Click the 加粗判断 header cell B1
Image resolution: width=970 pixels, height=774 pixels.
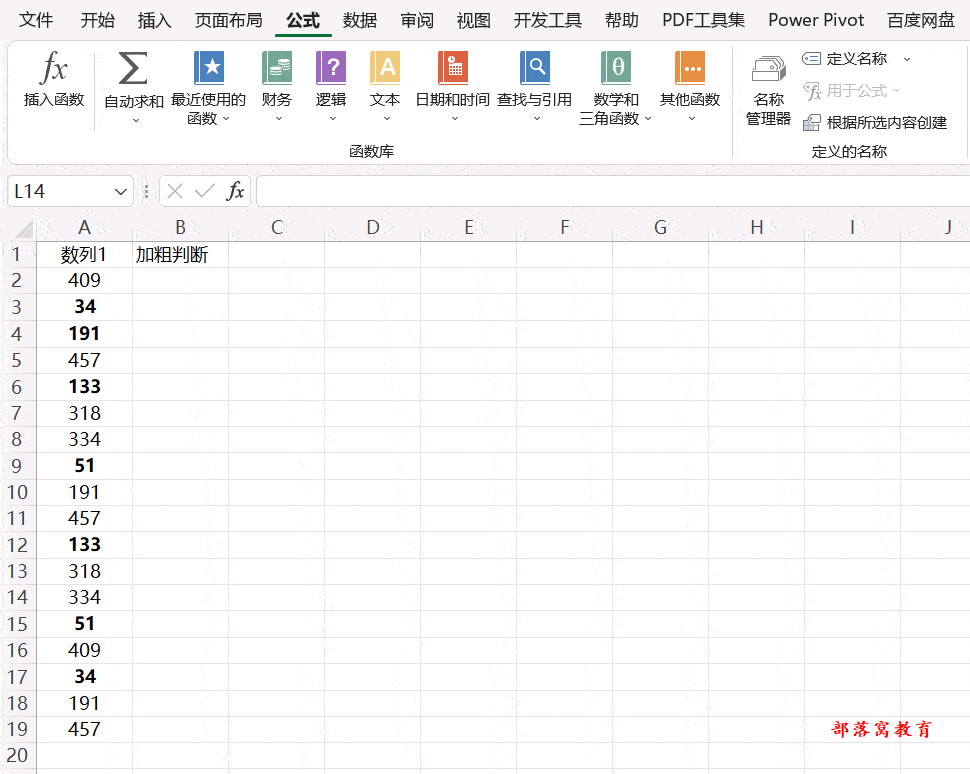(x=179, y=254)
